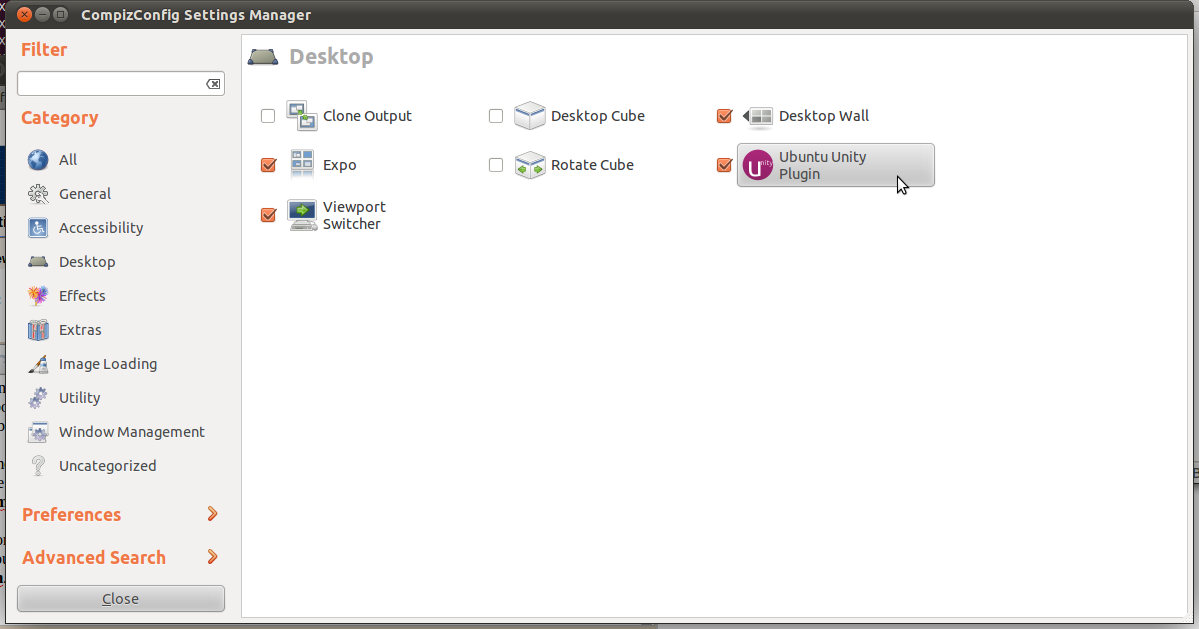
Task: Uncheck the Ubuntu Unity Plugin checkbox
Action: point(724,165)
